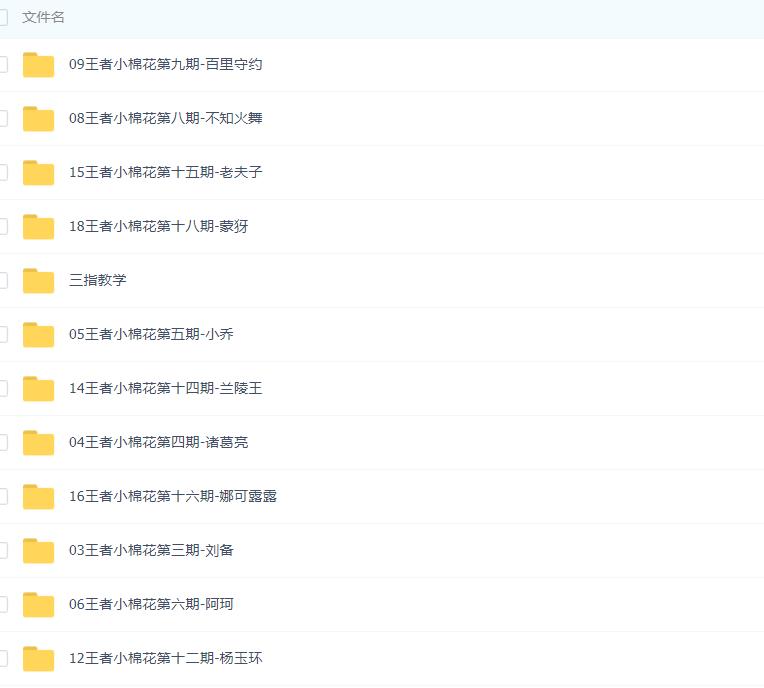Click name 08王者小棉花第八期-不知火舞

click(166, 118)
